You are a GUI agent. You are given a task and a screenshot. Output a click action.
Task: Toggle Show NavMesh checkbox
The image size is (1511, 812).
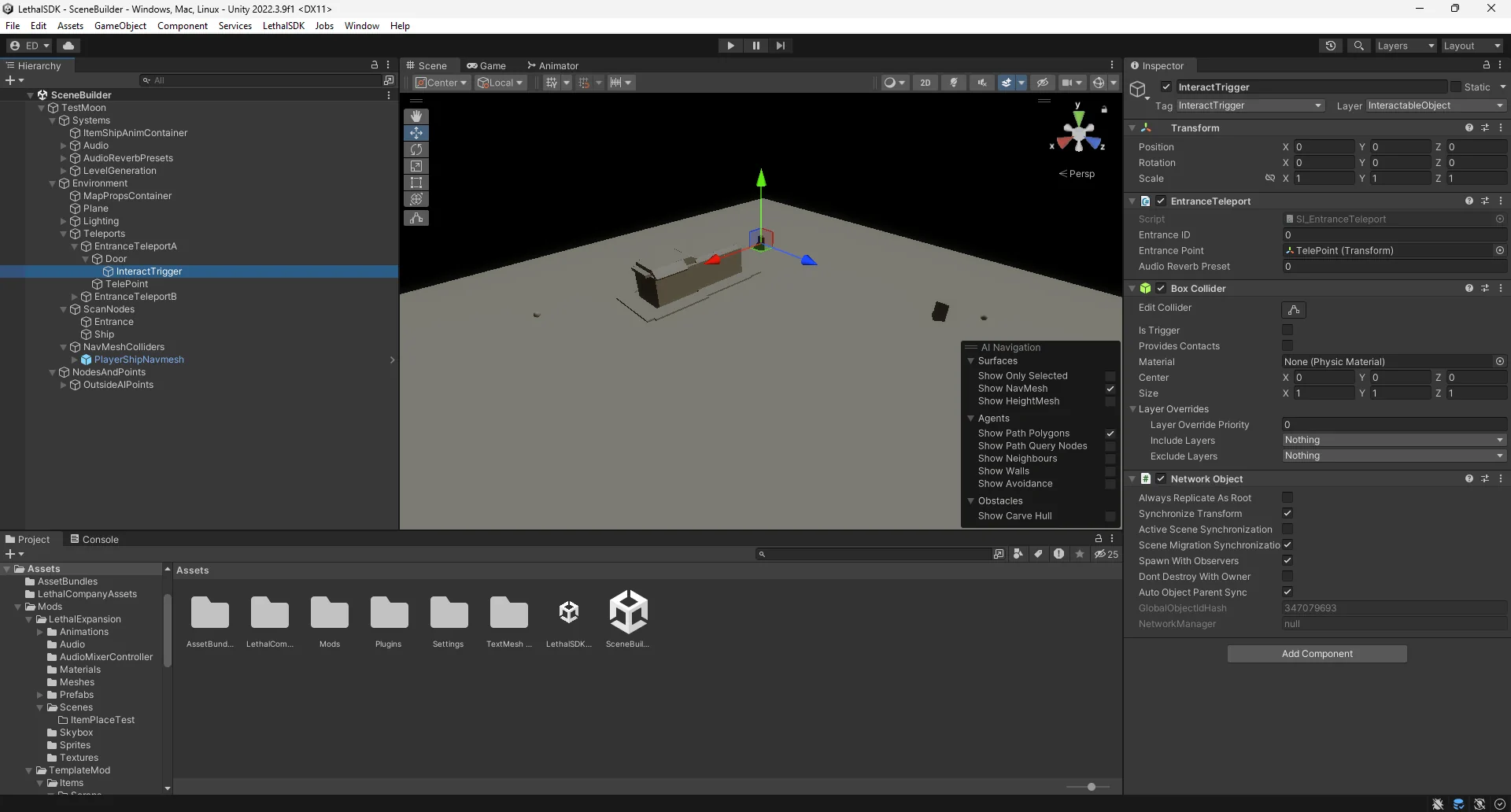[1110, 389]
